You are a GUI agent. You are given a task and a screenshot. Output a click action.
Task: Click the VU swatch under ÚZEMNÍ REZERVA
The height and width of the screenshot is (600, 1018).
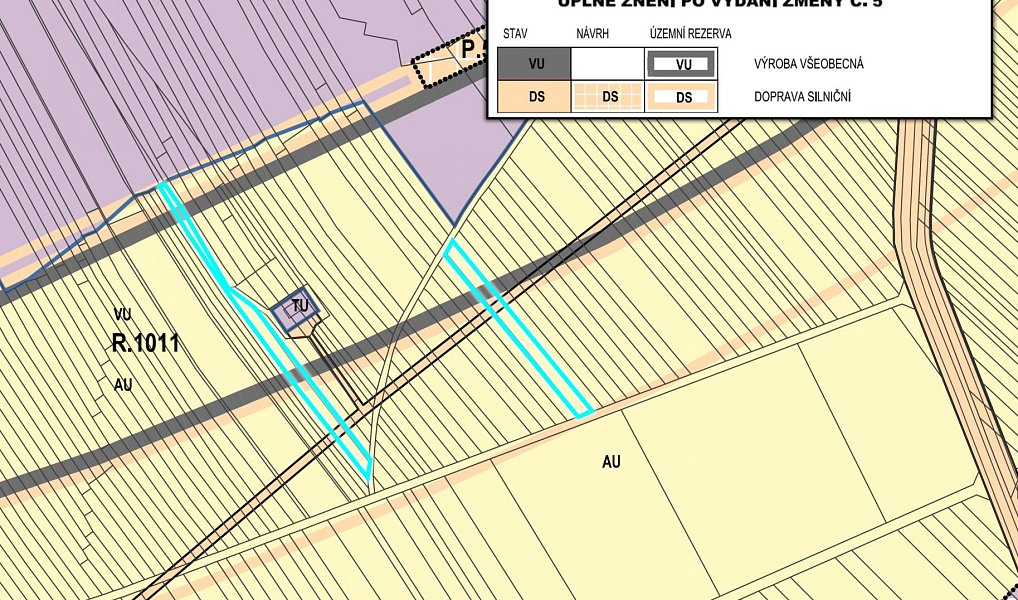(x=681, y=64)
